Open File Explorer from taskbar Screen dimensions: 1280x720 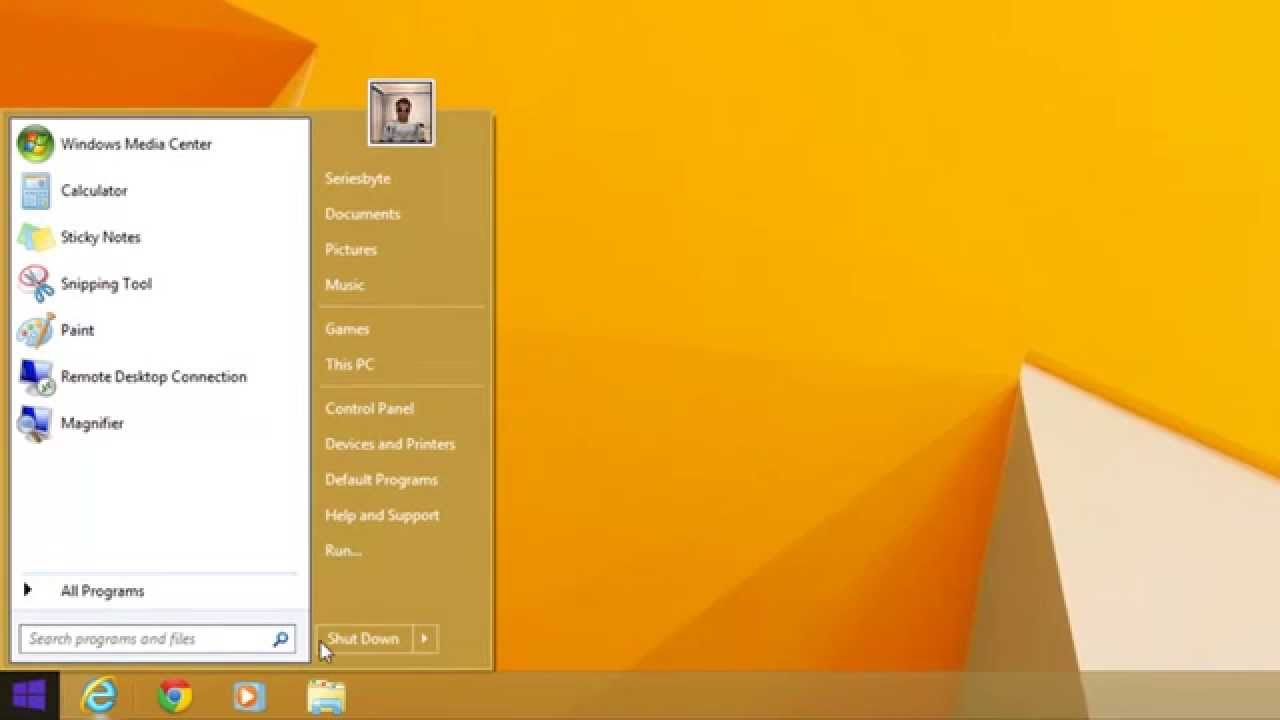pyautogui.click(x=326, y=697)
